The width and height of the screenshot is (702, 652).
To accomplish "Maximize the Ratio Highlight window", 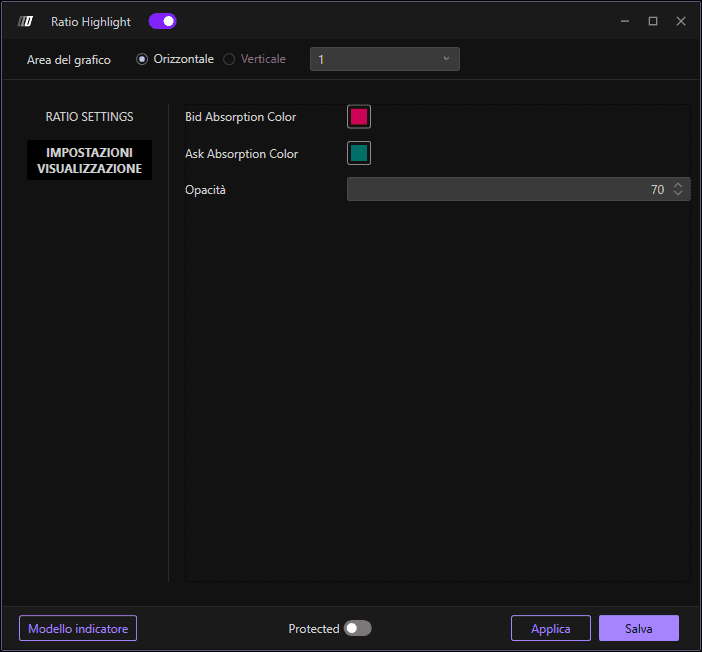I will pos(653,21).
